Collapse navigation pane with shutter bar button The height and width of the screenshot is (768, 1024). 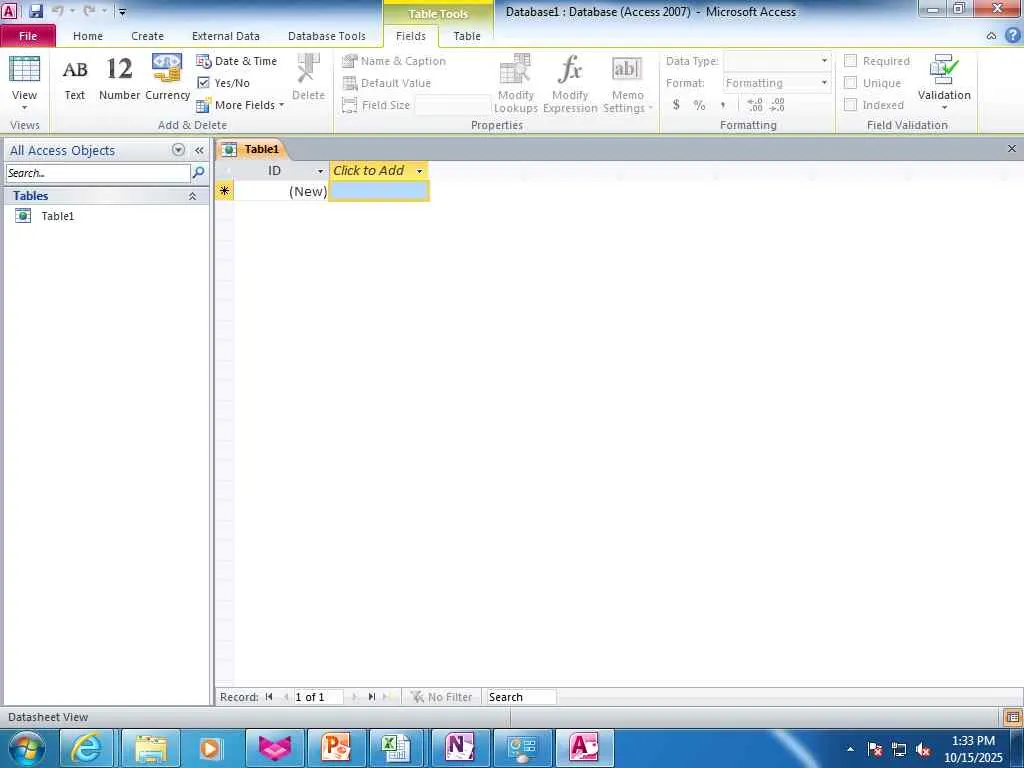tap(199, 150)
